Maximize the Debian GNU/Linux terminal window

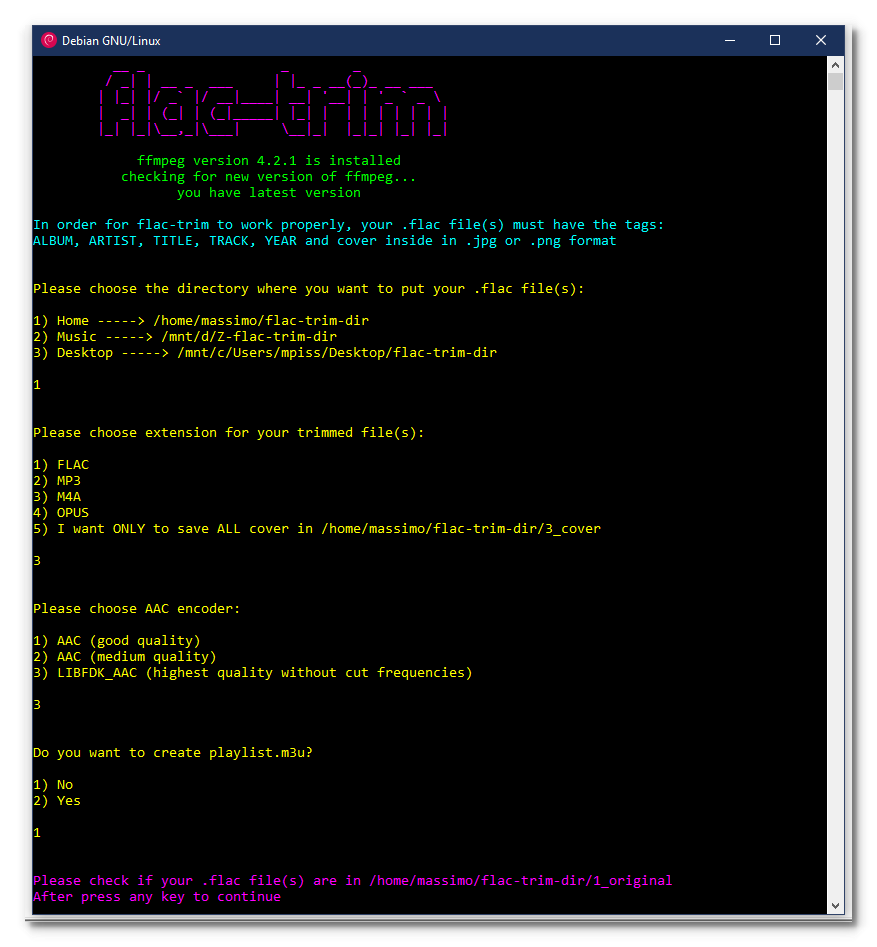[775, 40]
